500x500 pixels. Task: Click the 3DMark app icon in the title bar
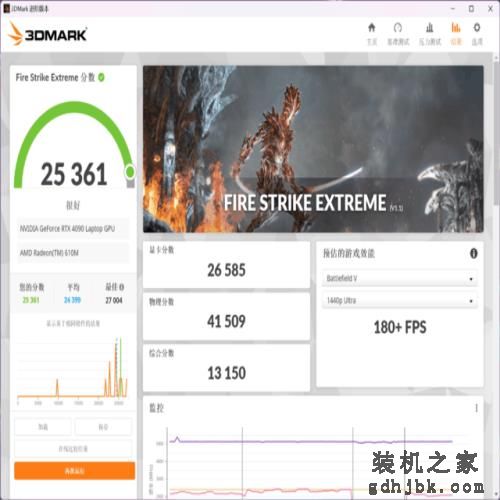pos(7,9)
